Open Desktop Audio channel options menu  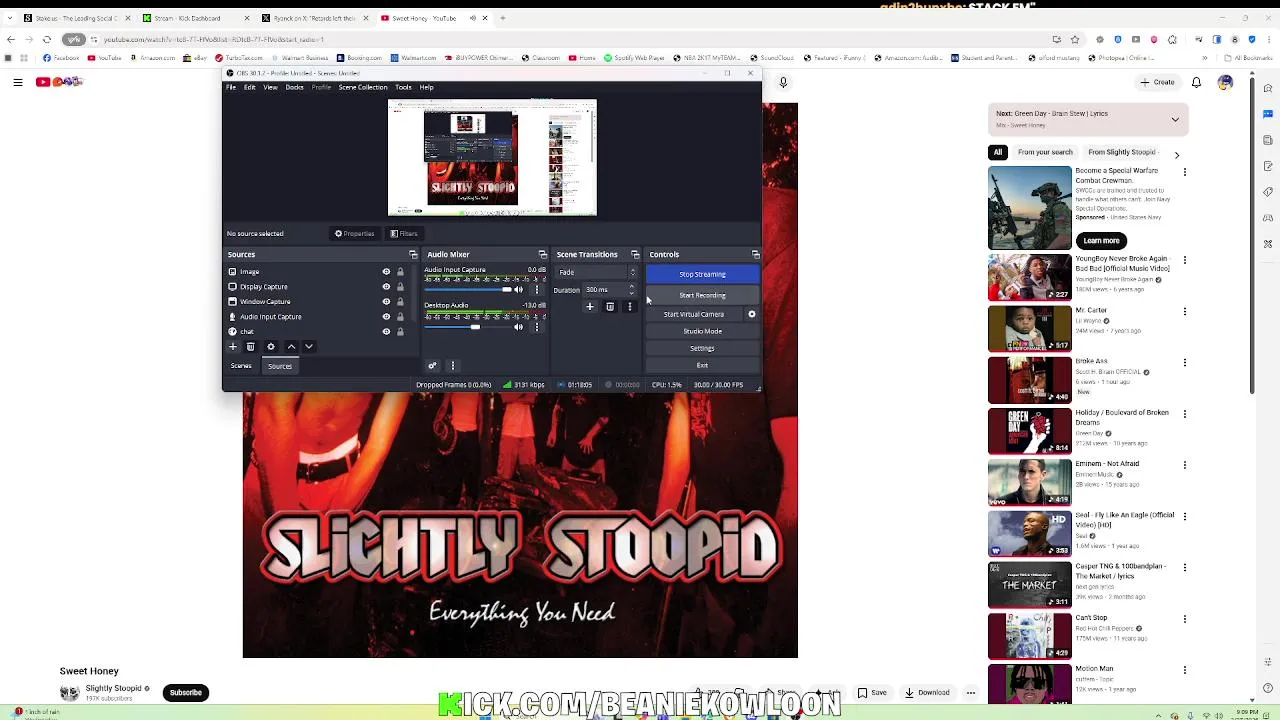537,327
